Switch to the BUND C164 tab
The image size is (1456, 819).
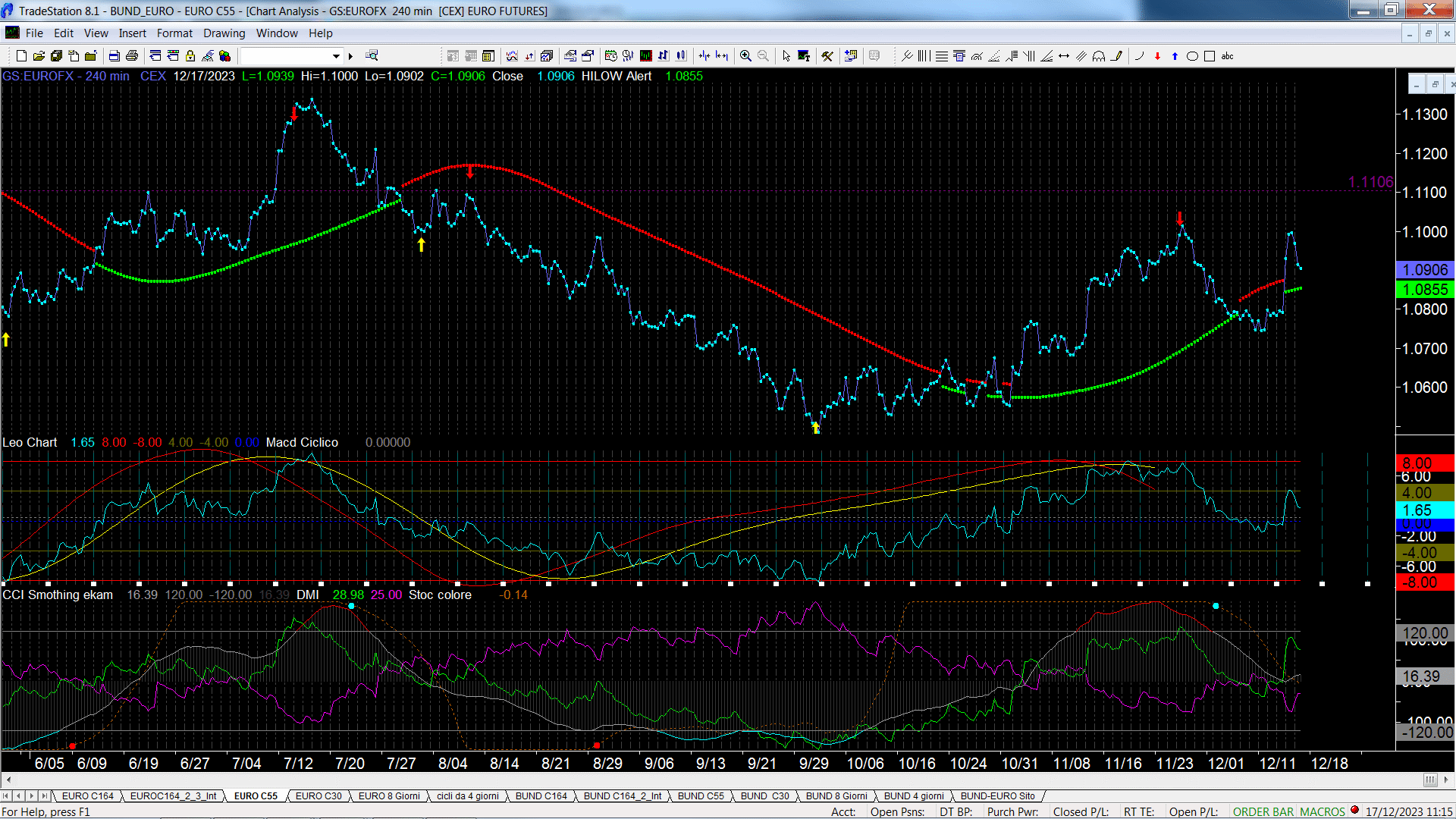coord(541,796)
